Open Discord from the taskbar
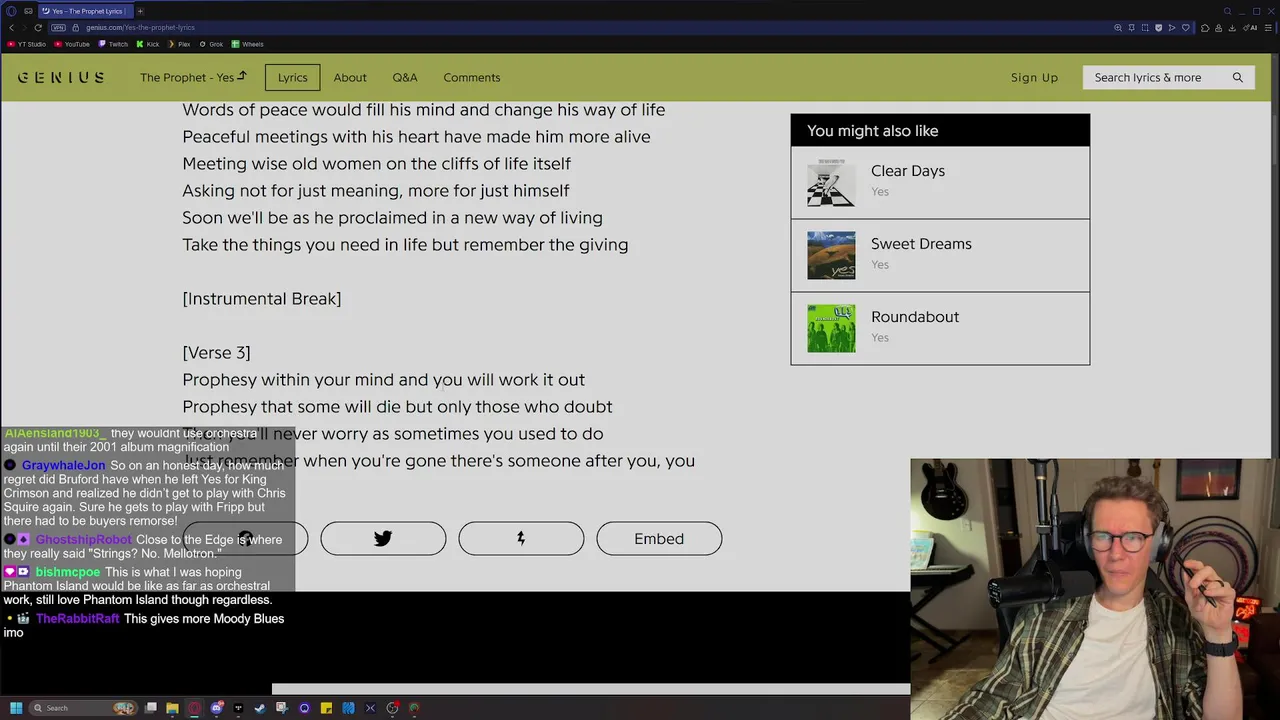1280x720 pixels. [217, 708]
